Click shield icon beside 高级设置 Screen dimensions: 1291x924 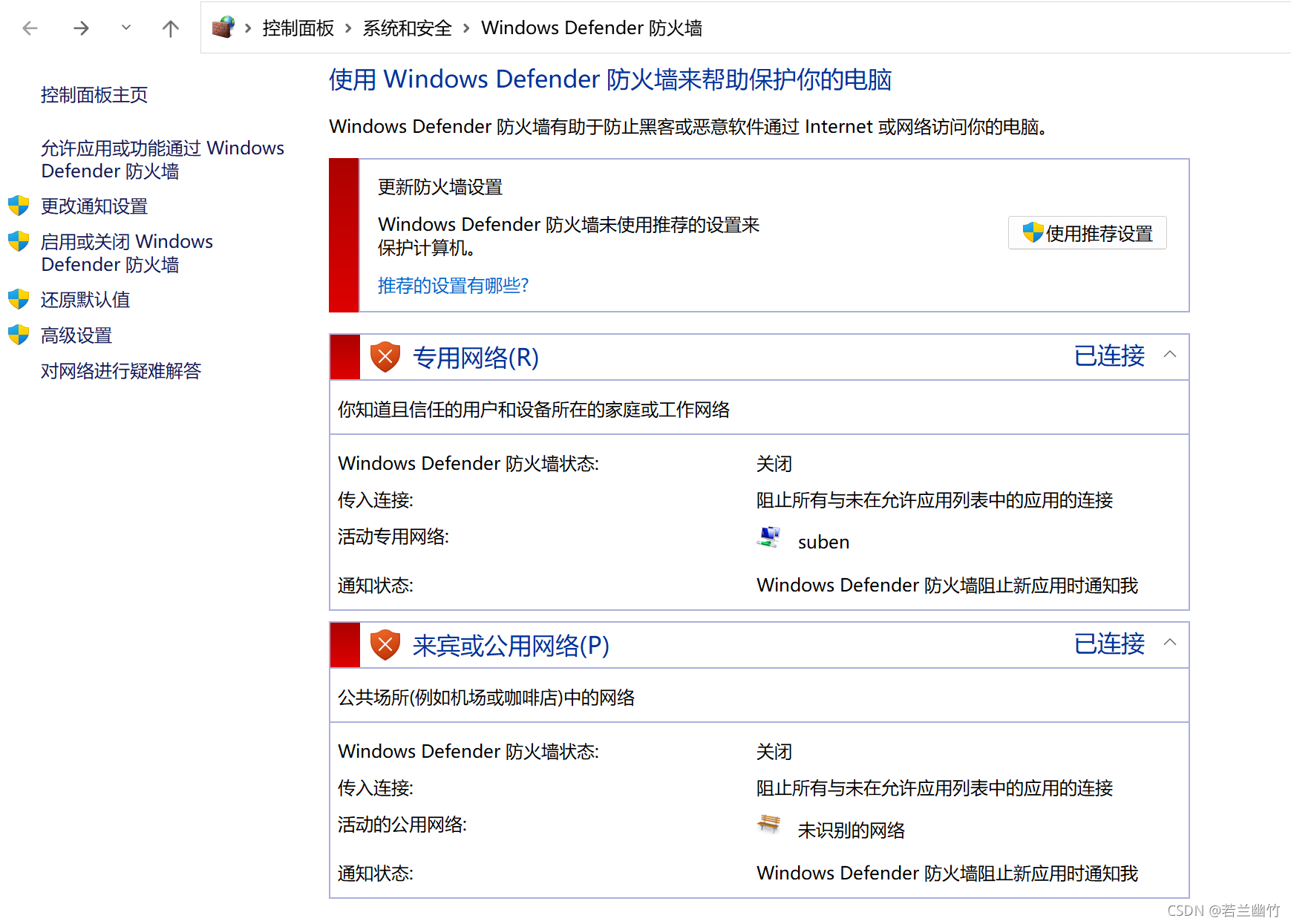point(19,335)
